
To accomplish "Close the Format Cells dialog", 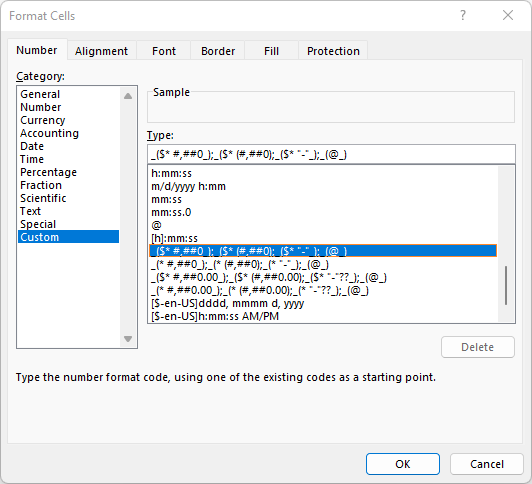I will click(508, 16).
